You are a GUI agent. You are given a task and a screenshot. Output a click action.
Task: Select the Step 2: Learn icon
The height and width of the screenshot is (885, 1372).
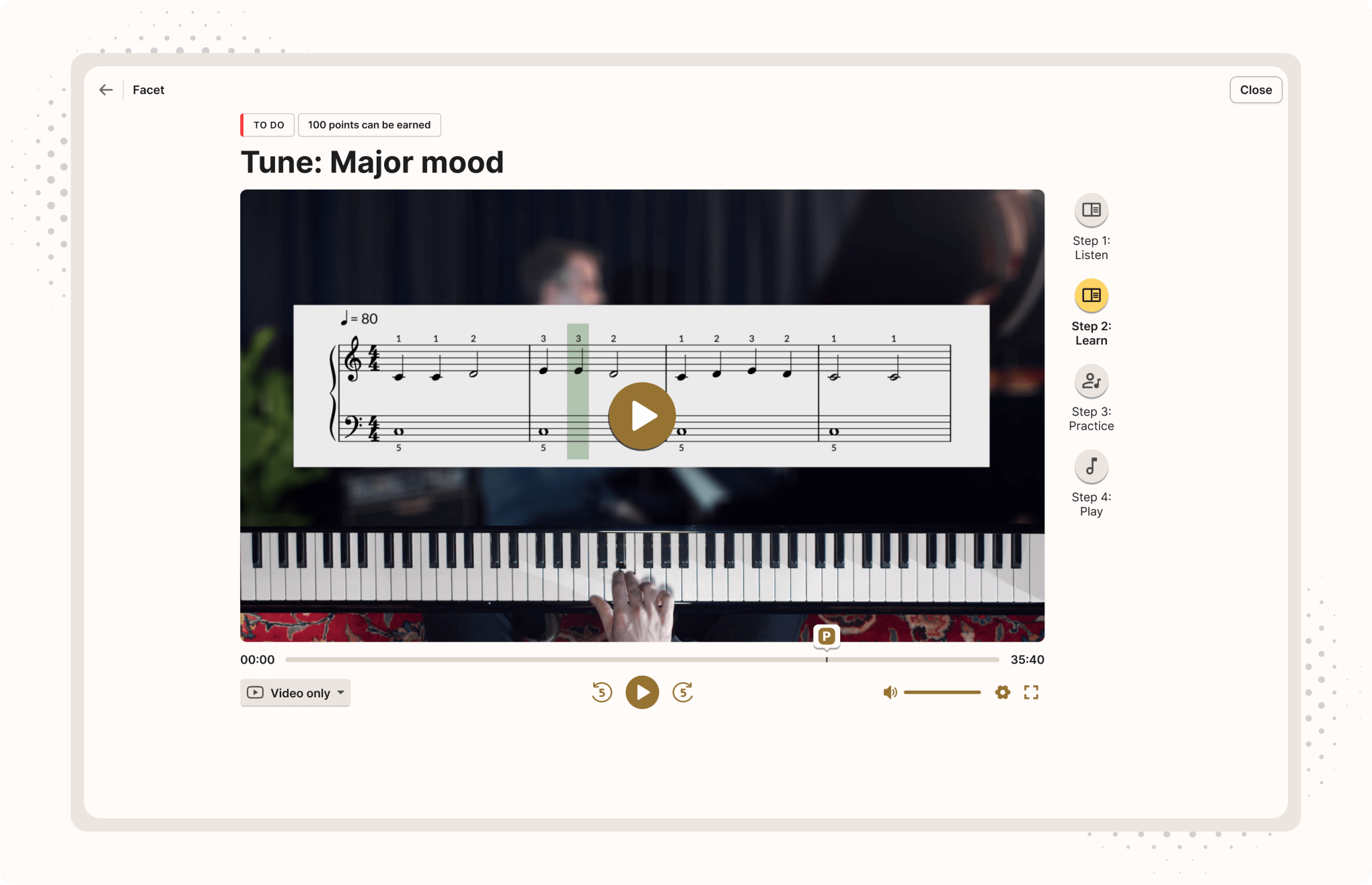coord(1091,296)
